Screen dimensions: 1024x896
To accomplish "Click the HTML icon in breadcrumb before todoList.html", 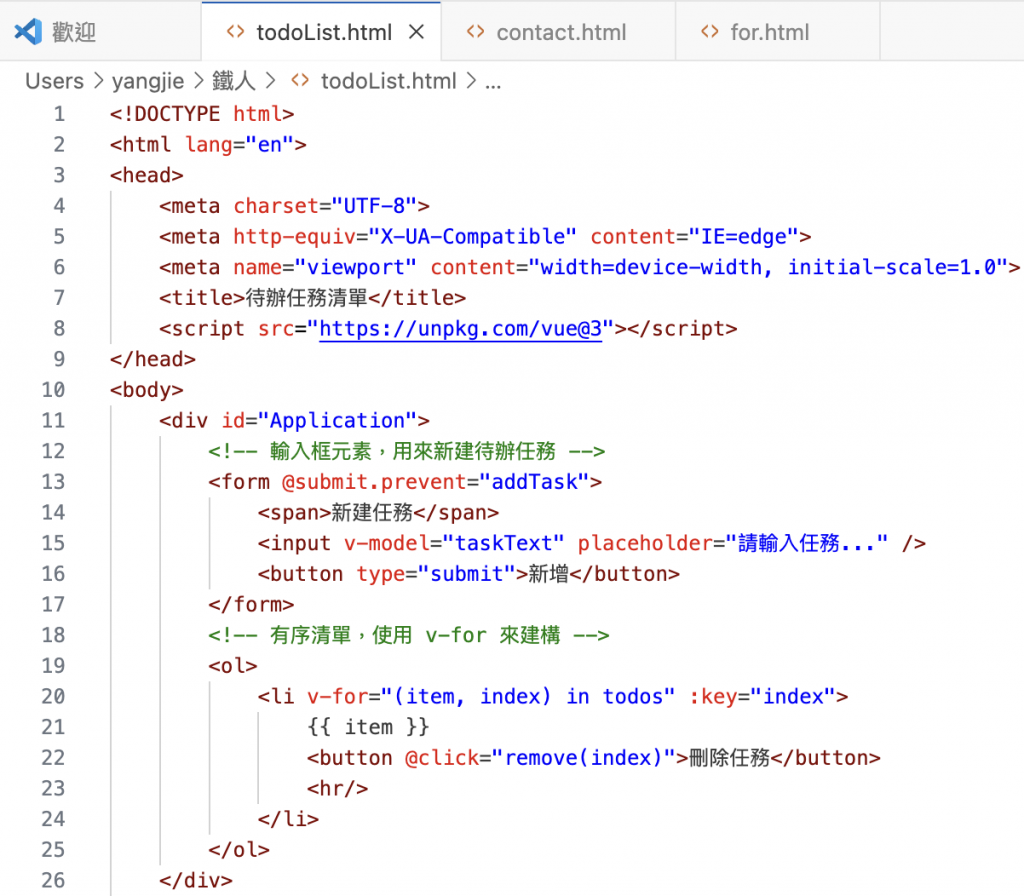I will 300,81.
